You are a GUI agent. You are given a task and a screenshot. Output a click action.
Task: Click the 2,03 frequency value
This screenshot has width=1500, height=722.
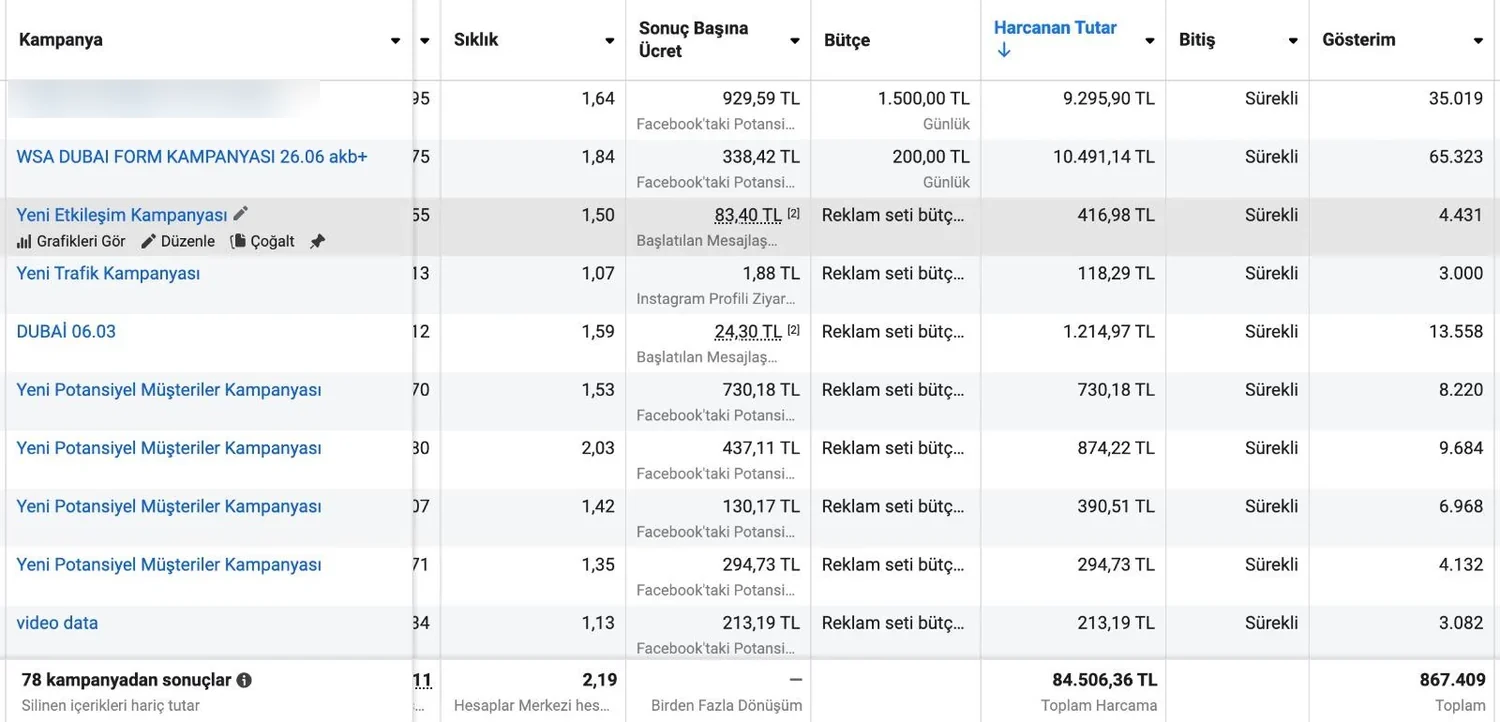tap(598, 447)
